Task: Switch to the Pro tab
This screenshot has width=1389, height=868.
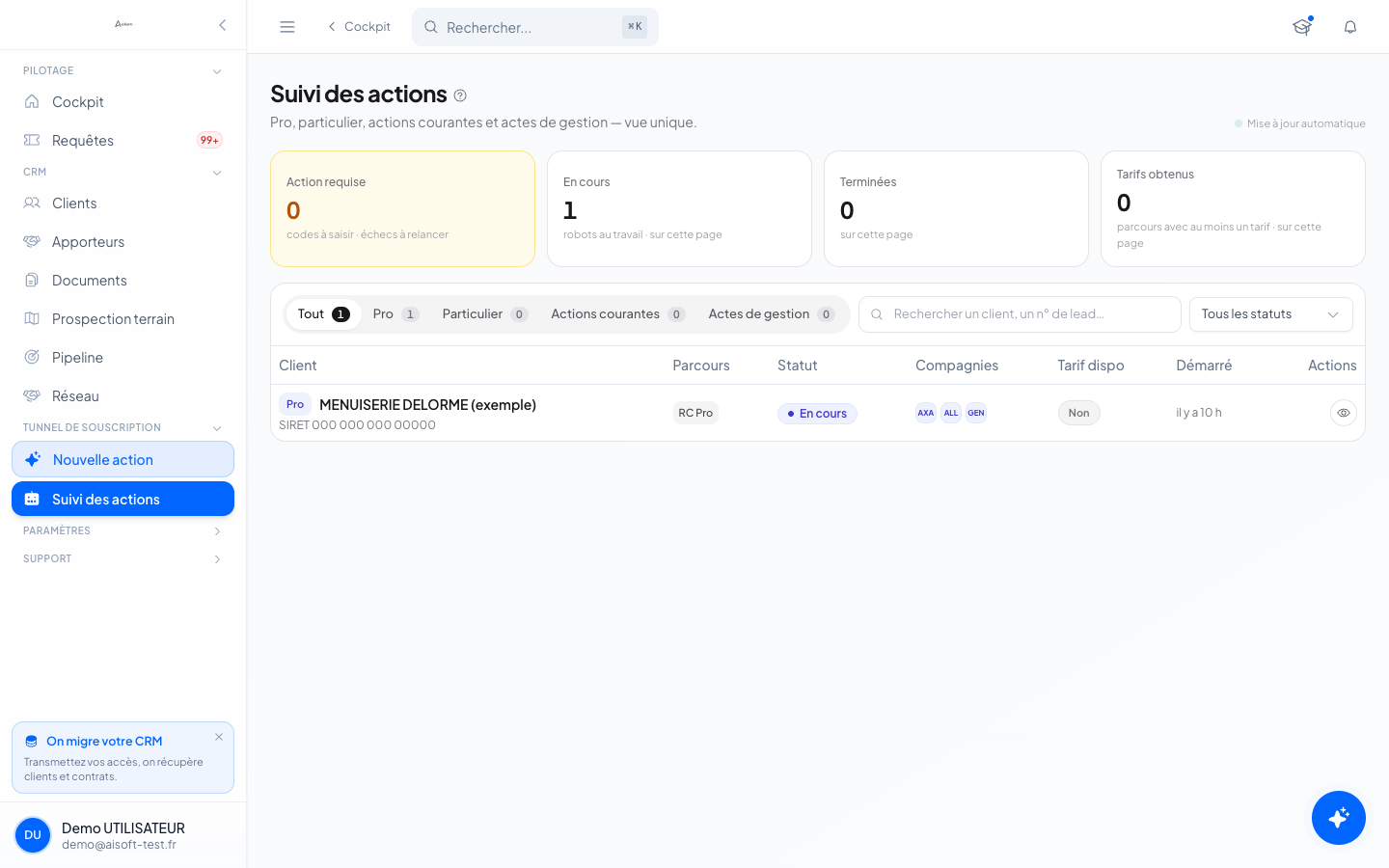Action: pyautogui.click(x=395, y=314)
